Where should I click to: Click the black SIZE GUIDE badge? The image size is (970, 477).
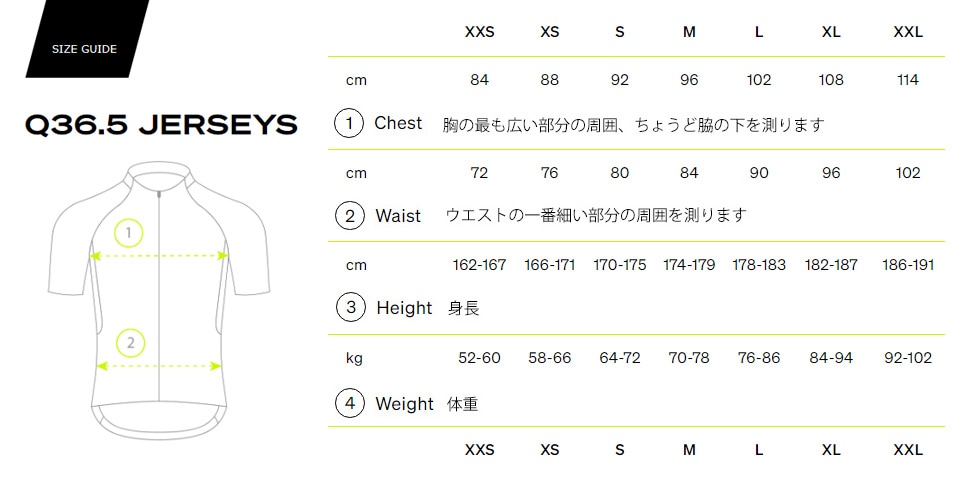click(85, 48)
